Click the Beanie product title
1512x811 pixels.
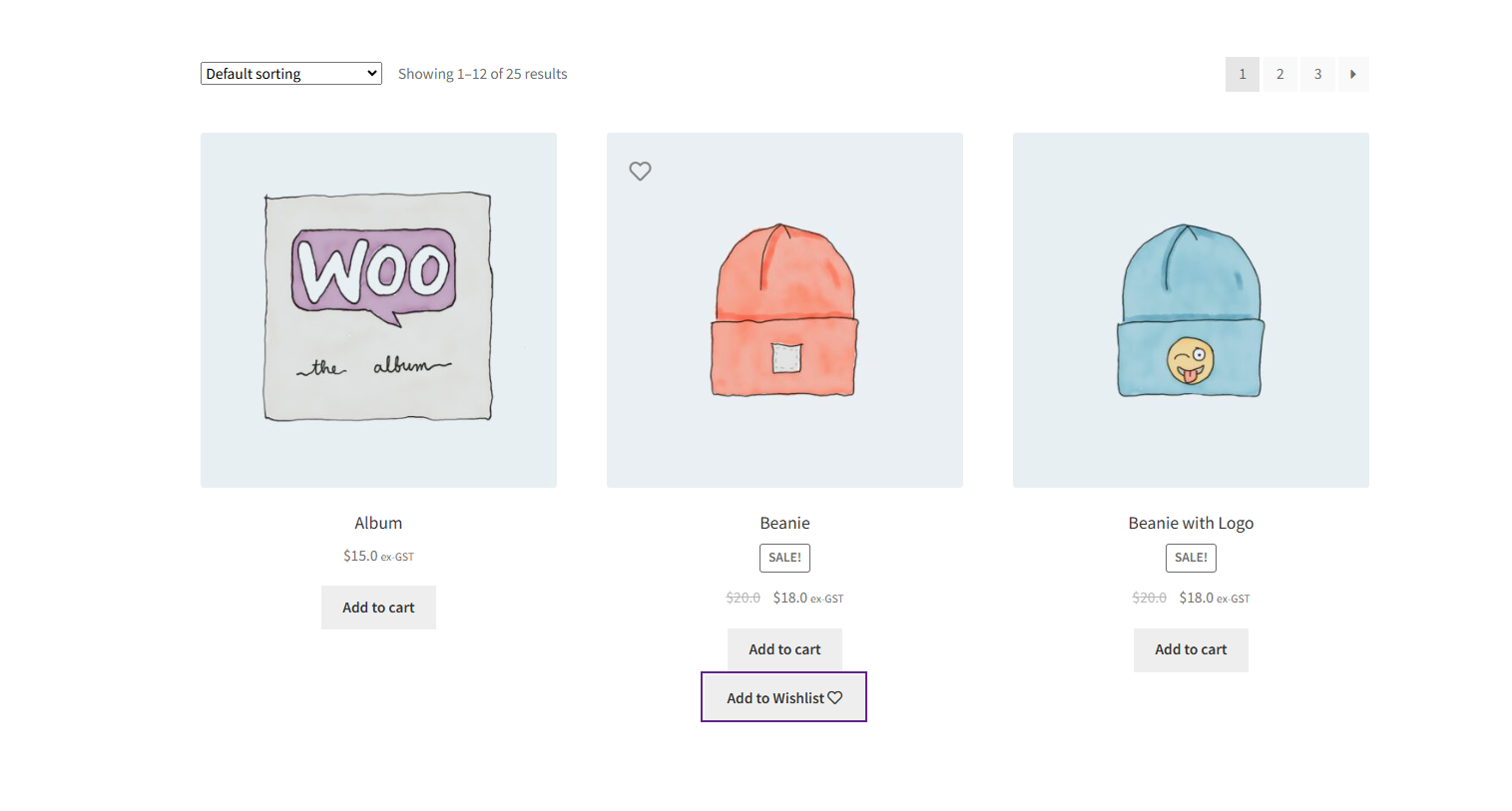click(x=784, y=523)
